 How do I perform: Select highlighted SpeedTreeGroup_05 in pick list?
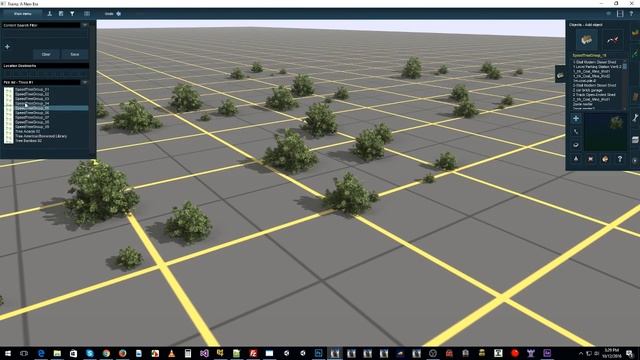pos(51,108)
